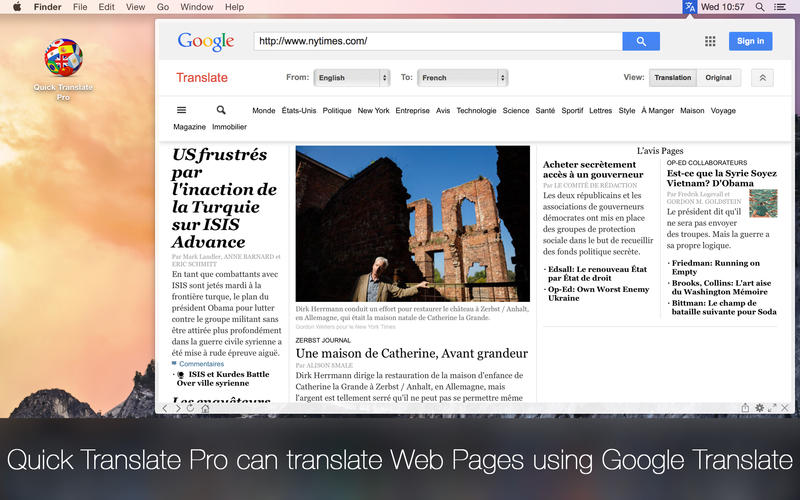
Task: Switch view to Original
Action: [718, 77]
